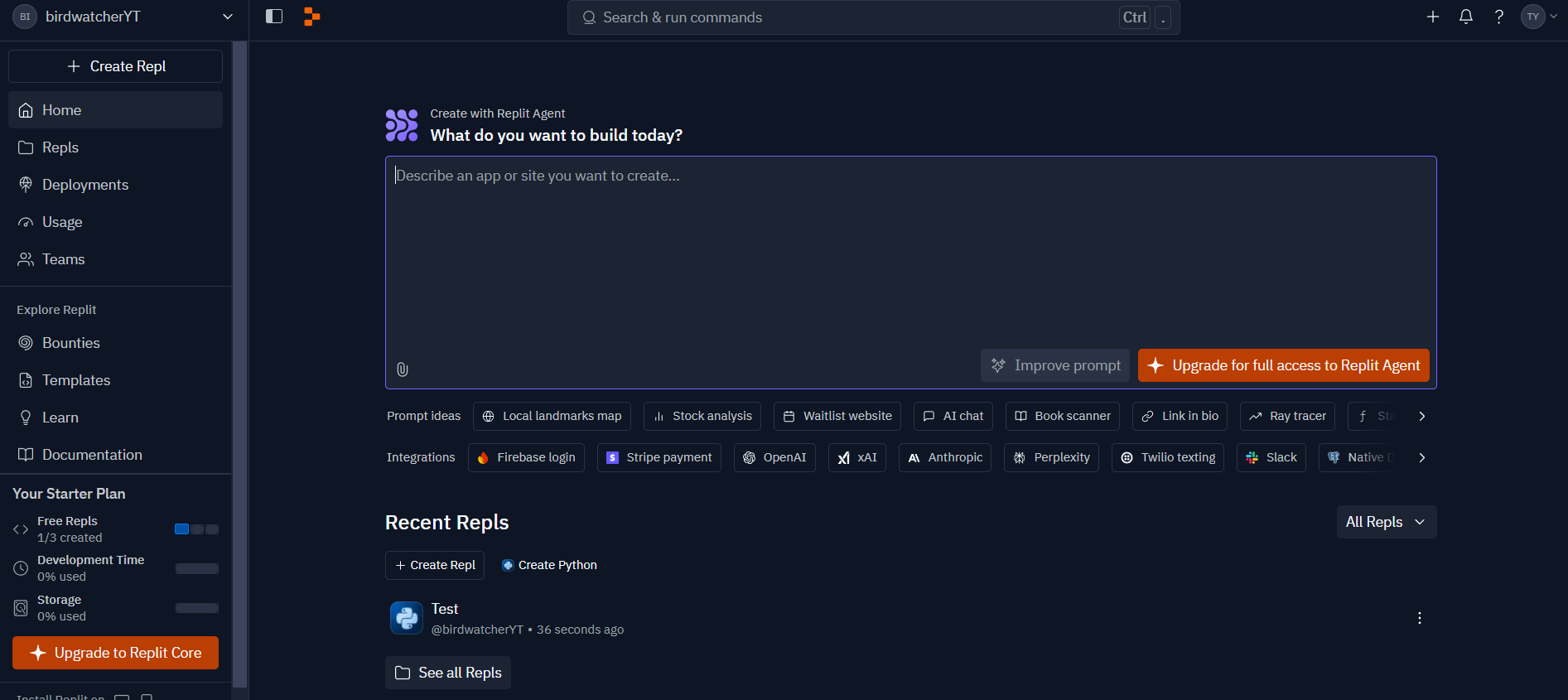Open Repls in the sidebar
This screenshot has height=700, width=1568.
tap(115, 147)
